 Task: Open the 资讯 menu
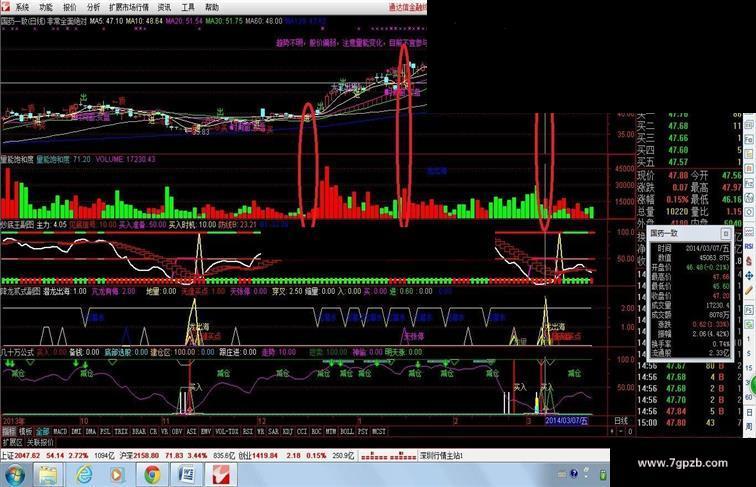164,7
